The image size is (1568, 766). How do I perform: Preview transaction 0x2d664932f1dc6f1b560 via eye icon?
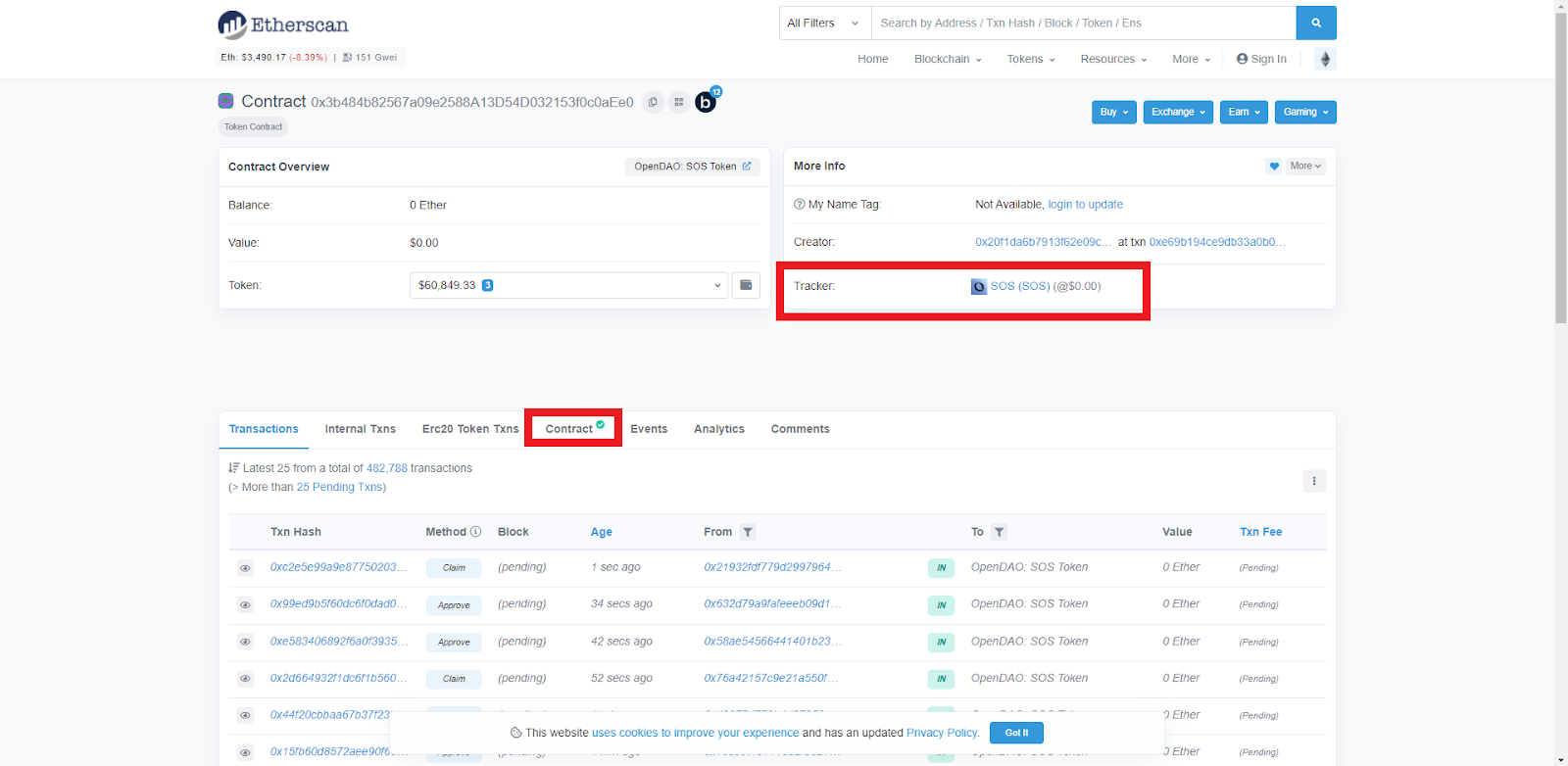(x=245, y=679)
